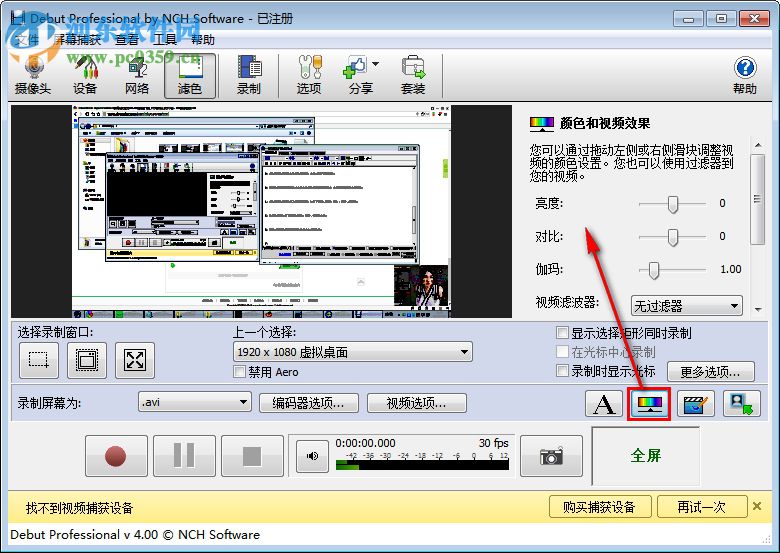Open the 工具 menu

pos(165,40)
